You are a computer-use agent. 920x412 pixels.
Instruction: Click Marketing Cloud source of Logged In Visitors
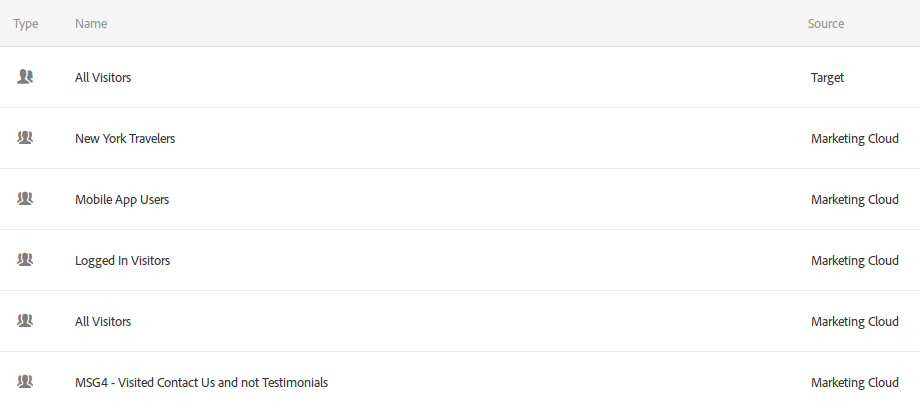point(854,261)
